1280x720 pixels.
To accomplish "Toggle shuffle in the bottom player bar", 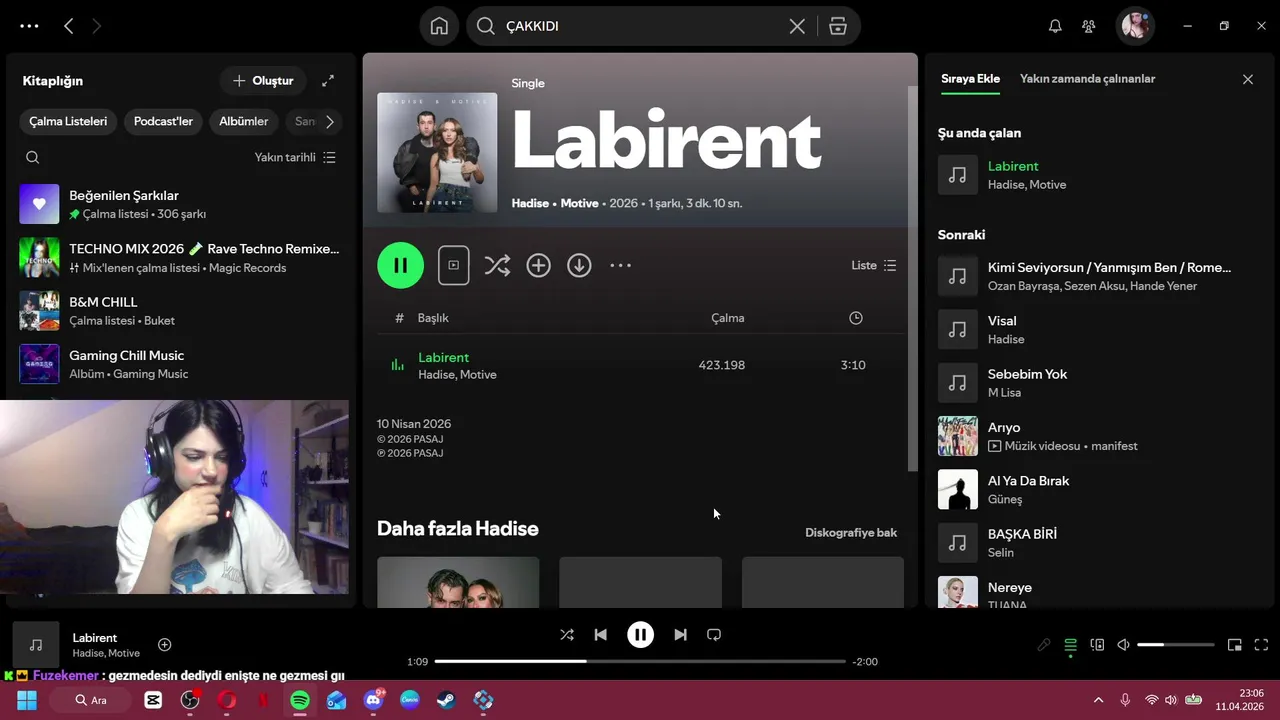I will [567, 635].
